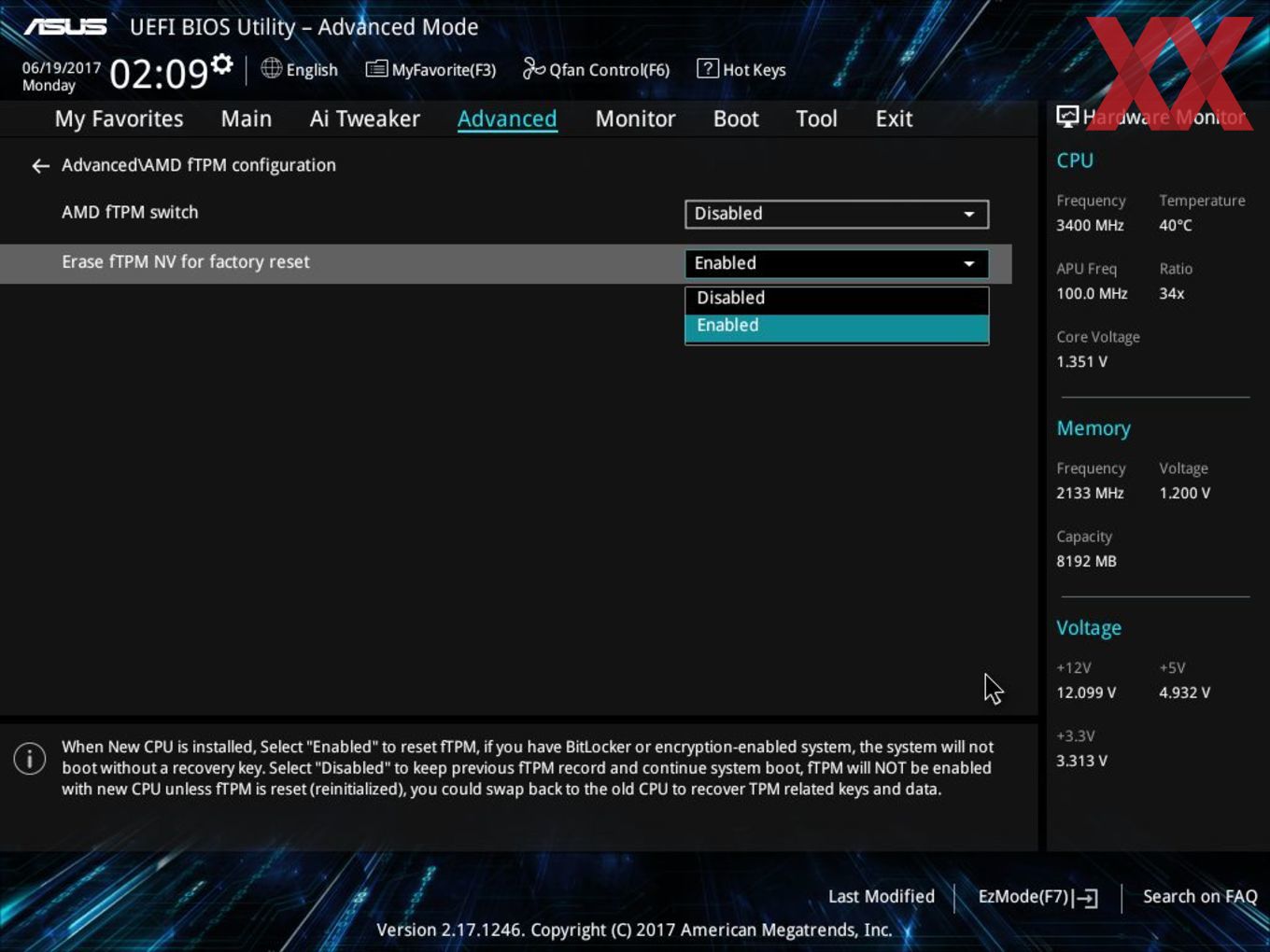Click the Memory section heading
Viewport: 1270px width, 952px height.
(x=1094, y=428)
